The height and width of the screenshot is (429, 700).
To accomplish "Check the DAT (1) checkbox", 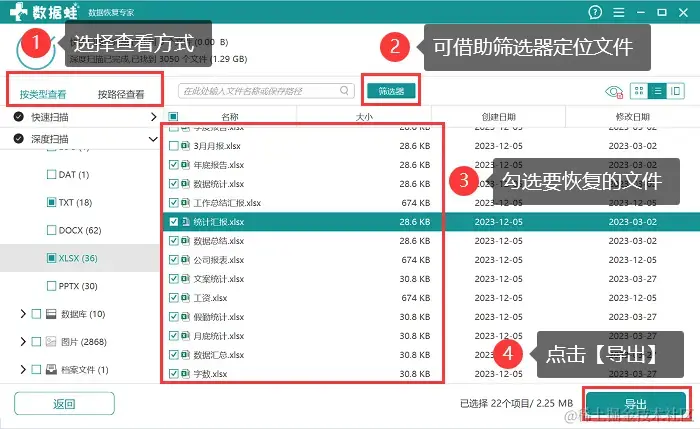I will (51, 174).
